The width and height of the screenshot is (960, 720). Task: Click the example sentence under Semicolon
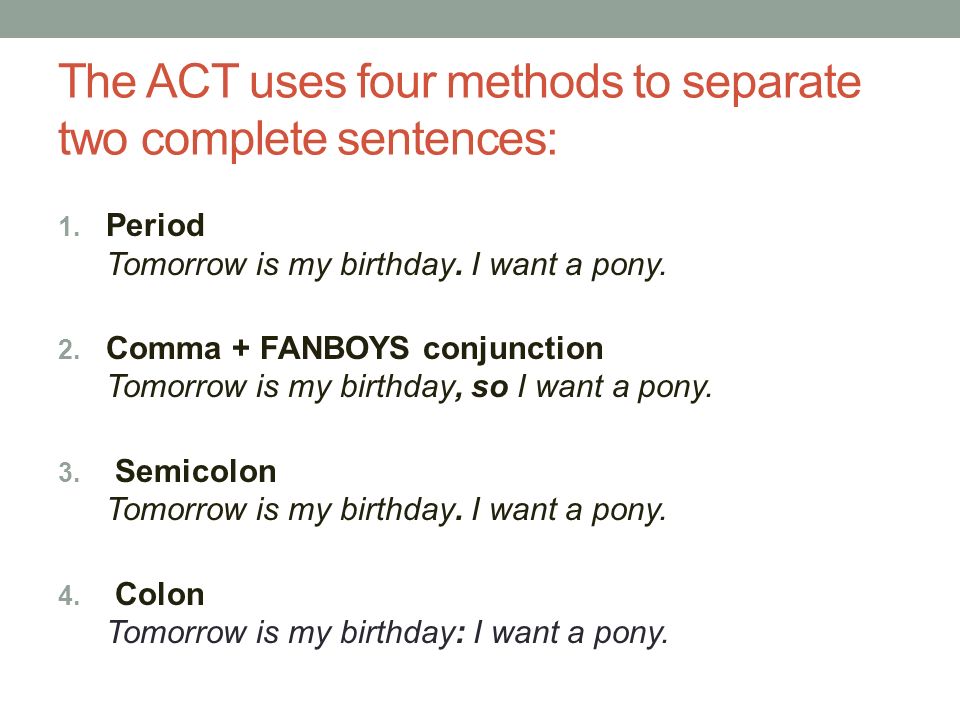387,511
